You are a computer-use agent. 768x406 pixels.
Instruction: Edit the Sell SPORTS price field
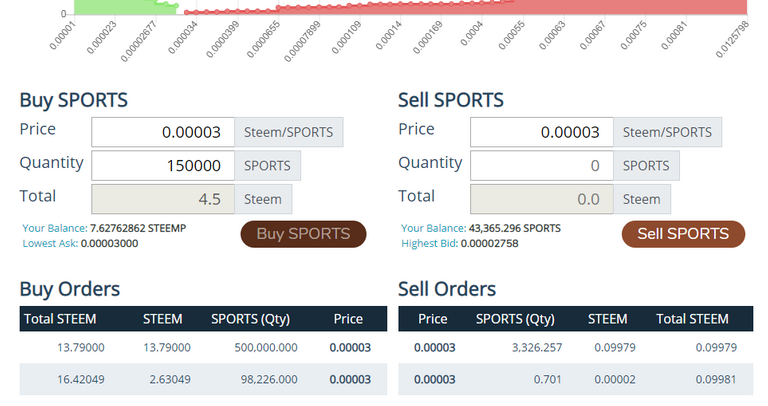542,132
